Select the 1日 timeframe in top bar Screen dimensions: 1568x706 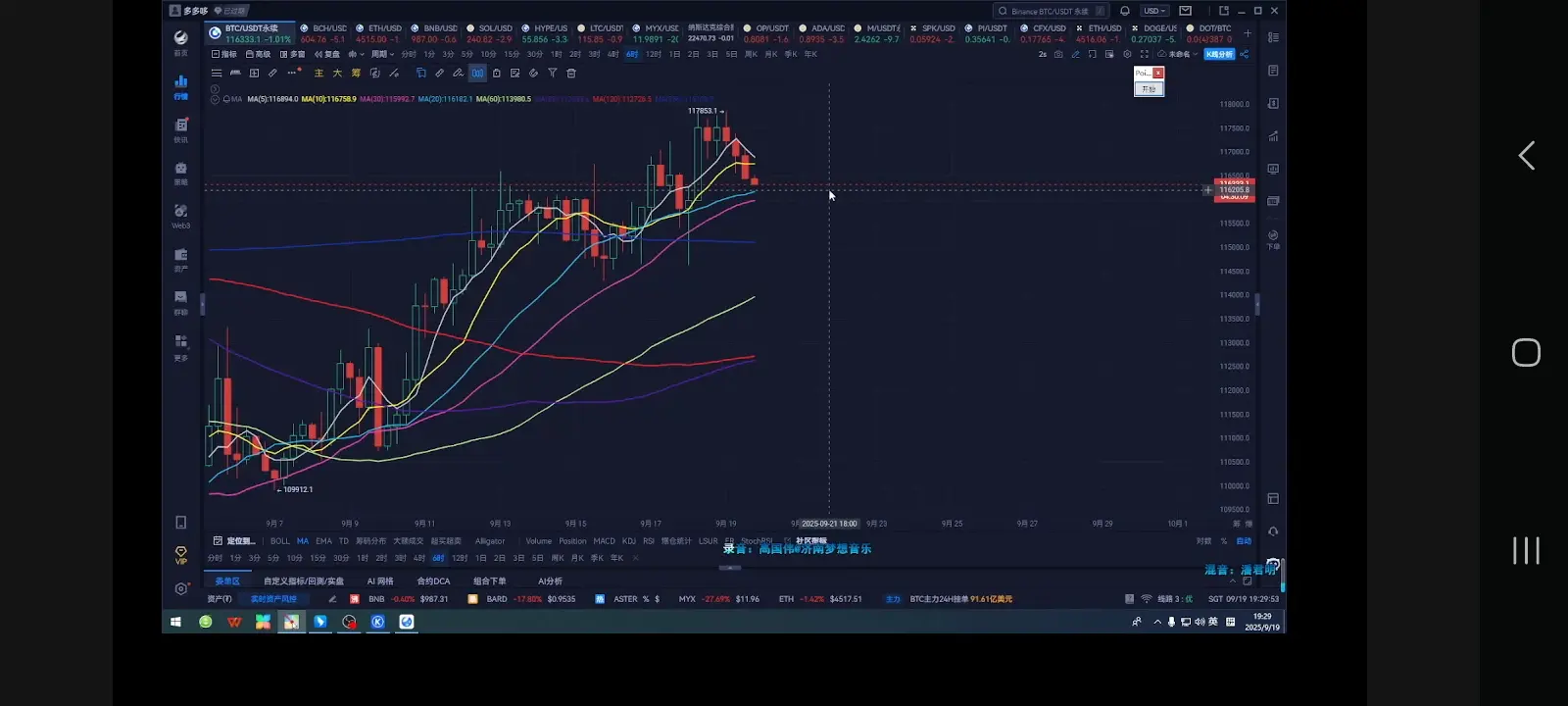[x=674, y=54]
